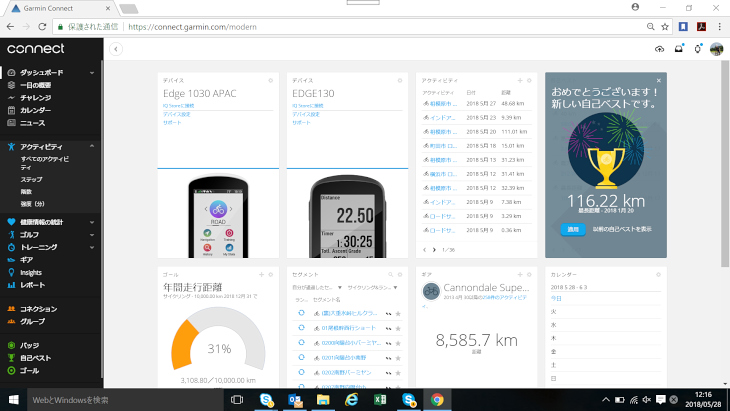
Task: Open settings gear on EDGE130 card
Action: [399, 81]
